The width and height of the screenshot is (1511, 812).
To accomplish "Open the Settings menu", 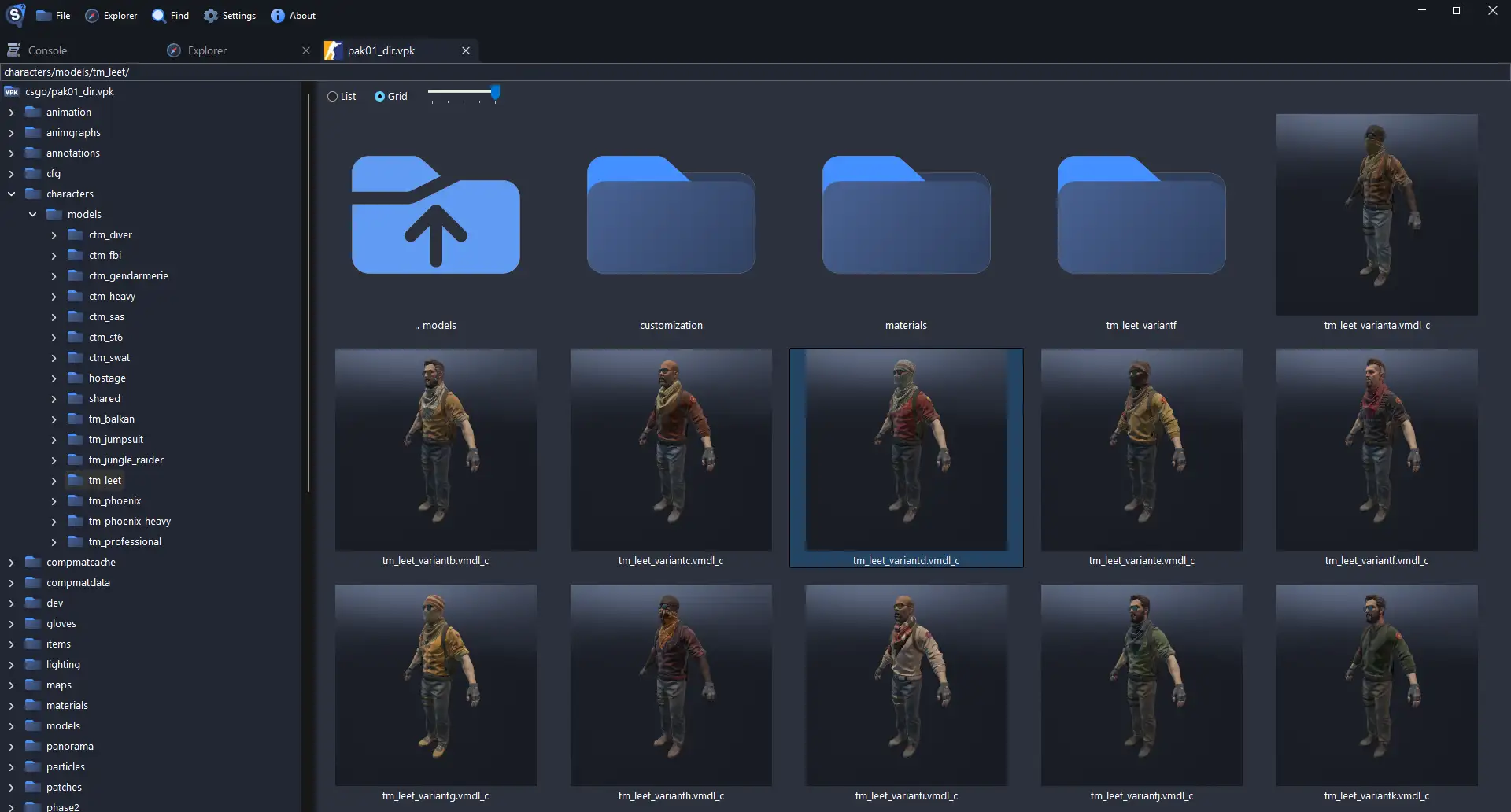I will tap(230, 15).
